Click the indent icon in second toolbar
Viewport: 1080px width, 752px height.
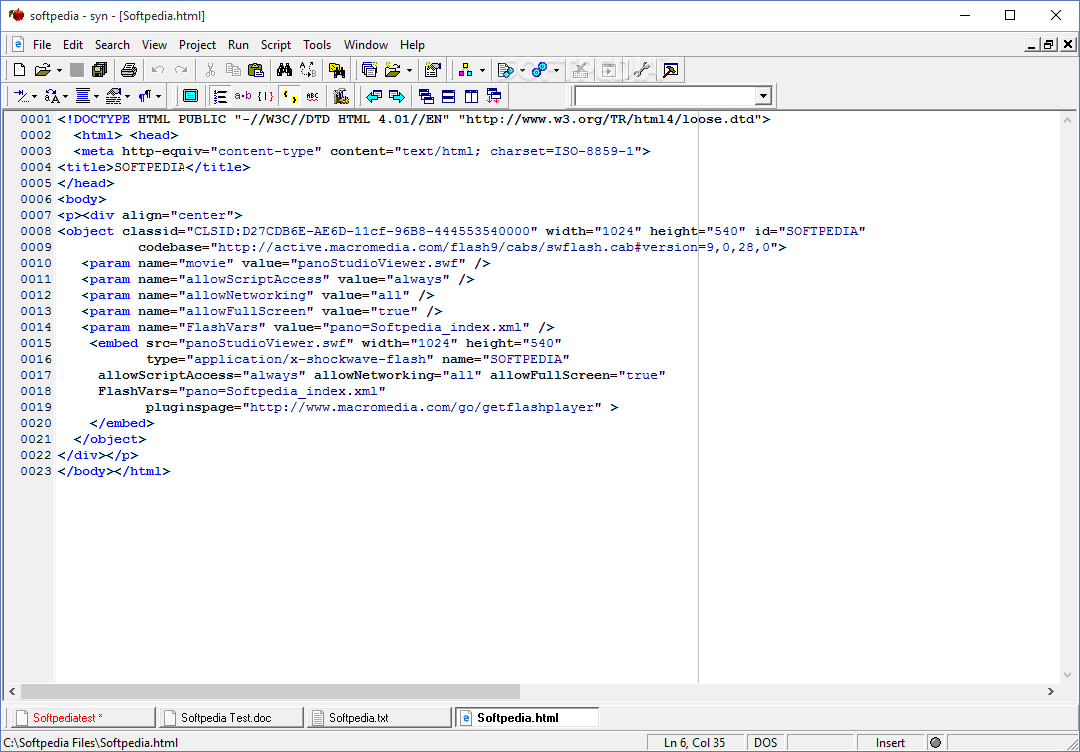point(22,96)
